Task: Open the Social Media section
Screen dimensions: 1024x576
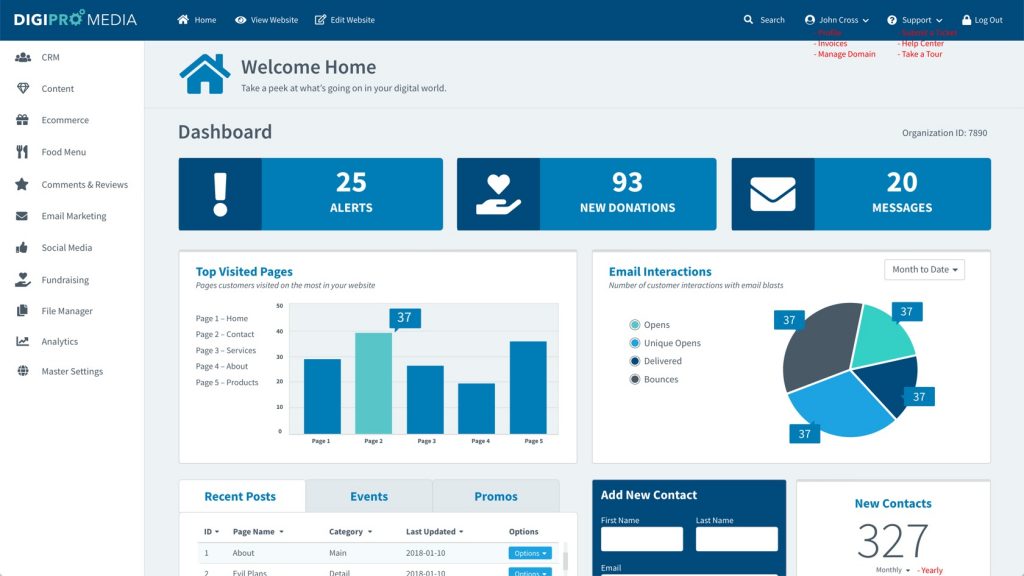Action: click(x=64, y=247)
